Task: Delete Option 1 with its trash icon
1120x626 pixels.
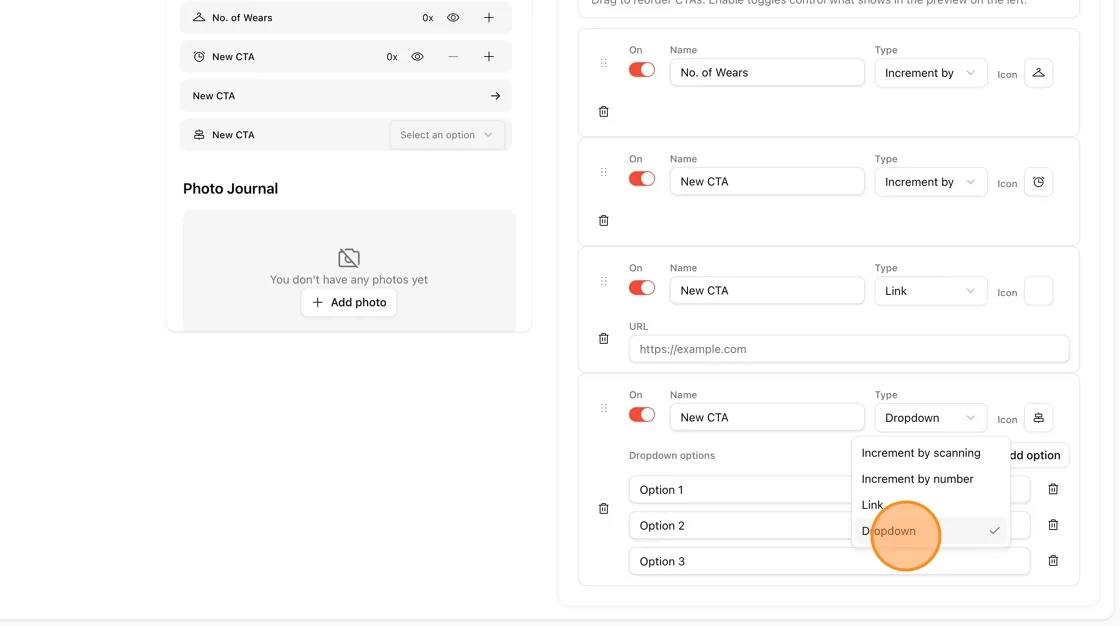Action: point(1053,490)
